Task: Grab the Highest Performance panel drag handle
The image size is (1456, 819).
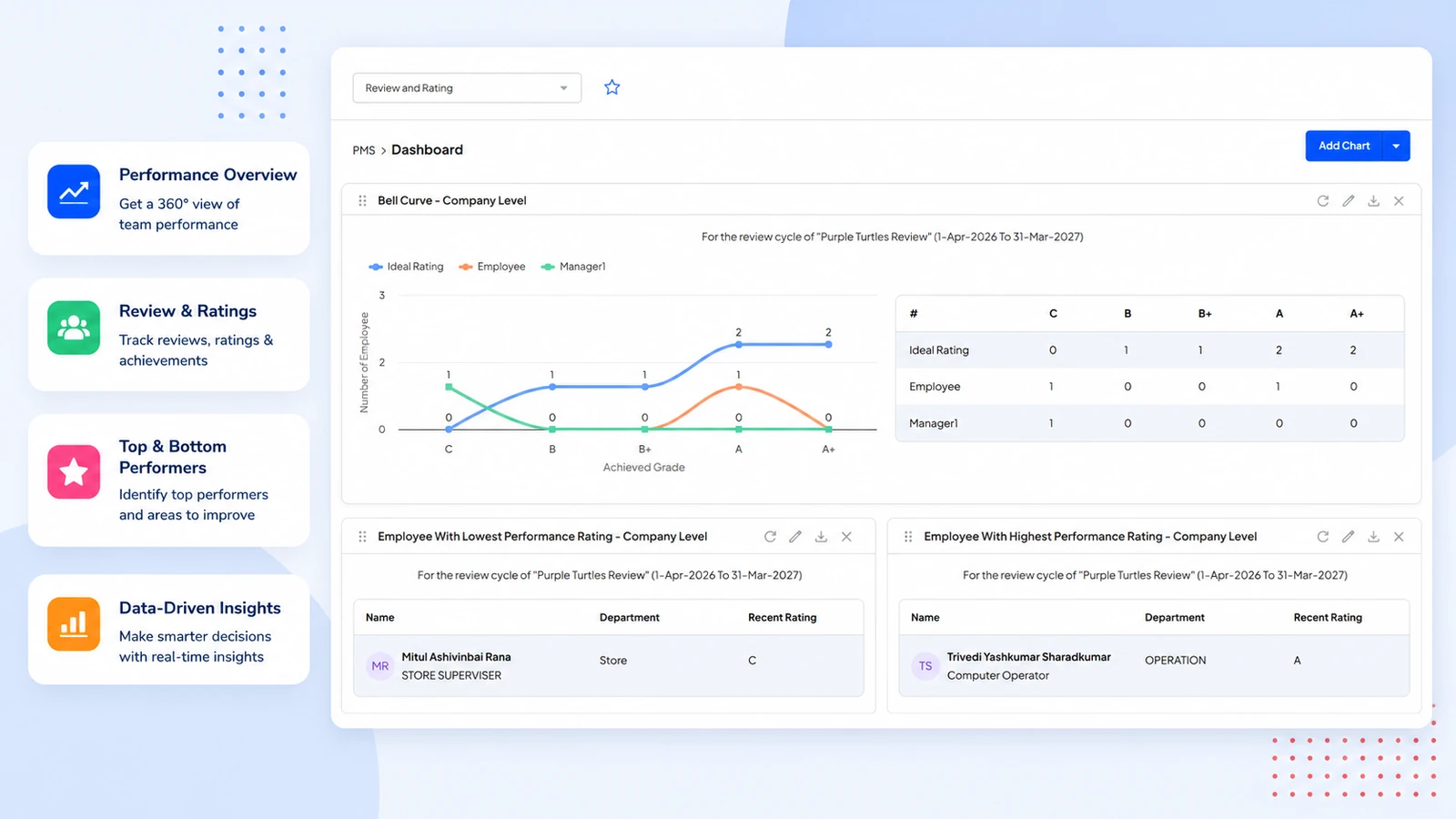Action: click(x=908, y=537)
